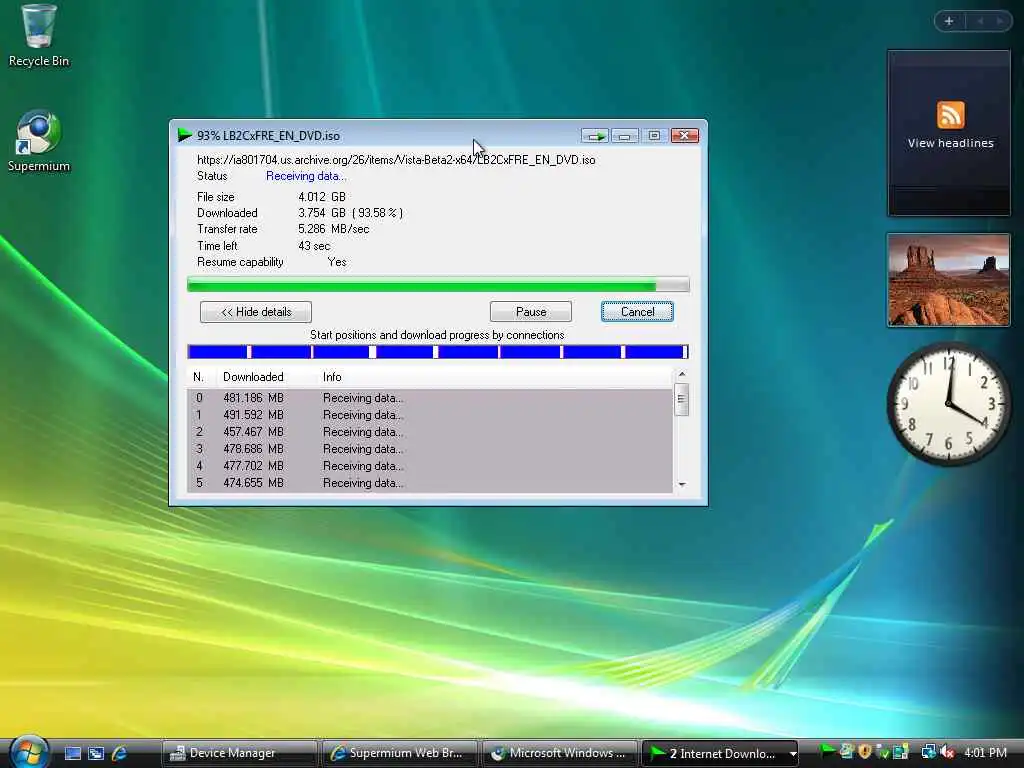The height and width of the screenshot is (768, 1024).
Task: Click the time left value 43 sec
Action: pos(314,246)
